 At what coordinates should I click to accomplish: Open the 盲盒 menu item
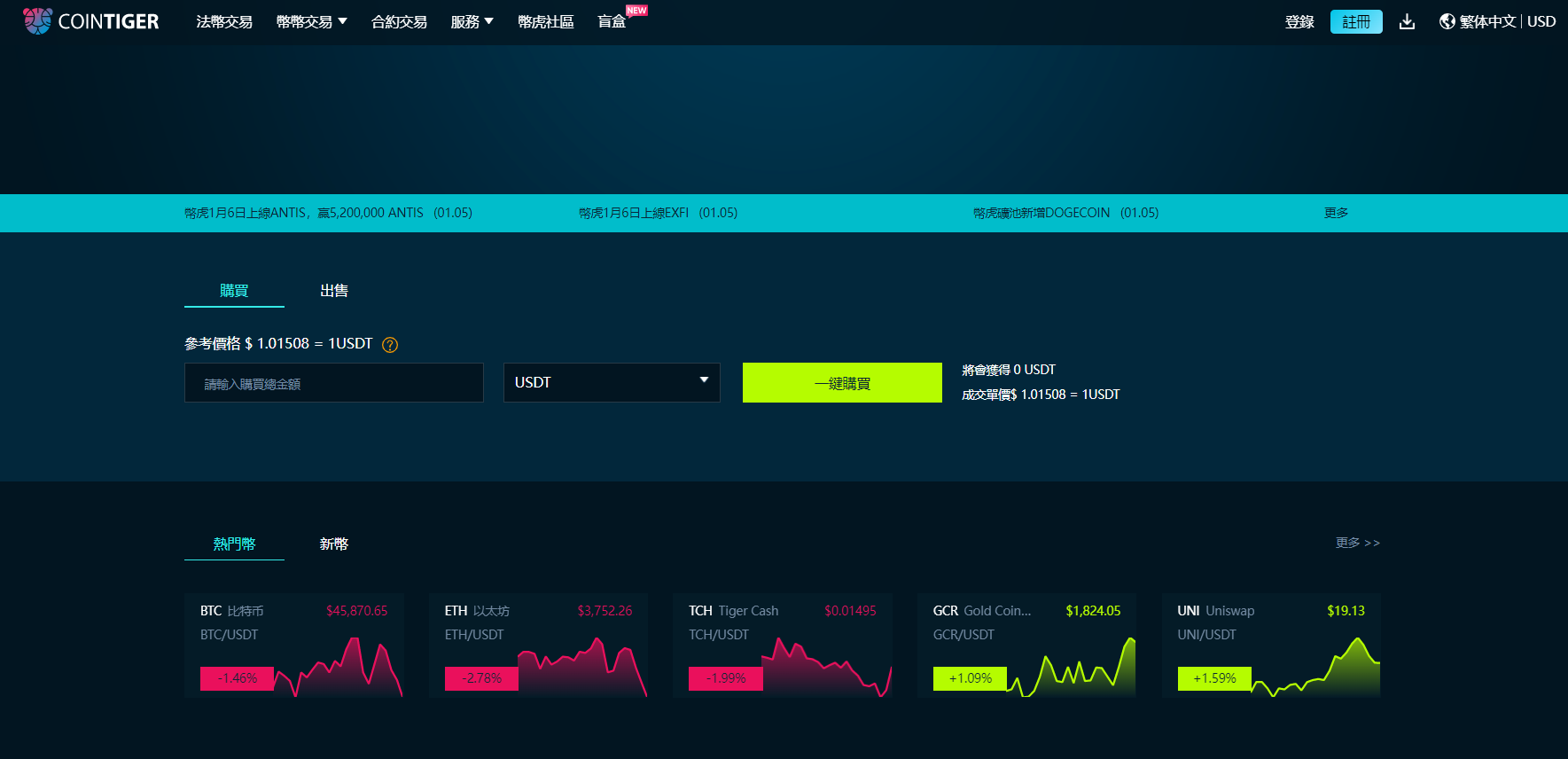pyautogui.click(x=612, y=21)
